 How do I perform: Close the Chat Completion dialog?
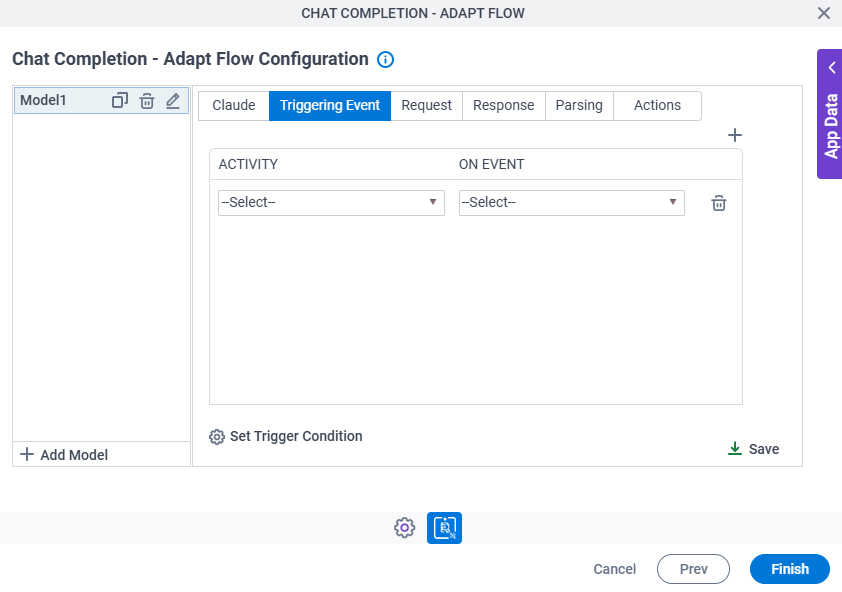click(823, 13)
